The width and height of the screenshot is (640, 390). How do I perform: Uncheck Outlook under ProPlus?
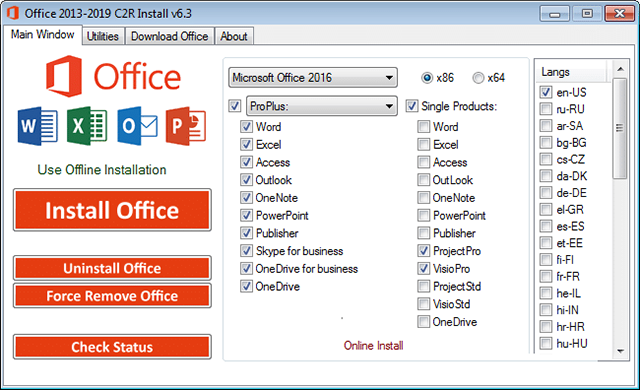coord(246,180)
